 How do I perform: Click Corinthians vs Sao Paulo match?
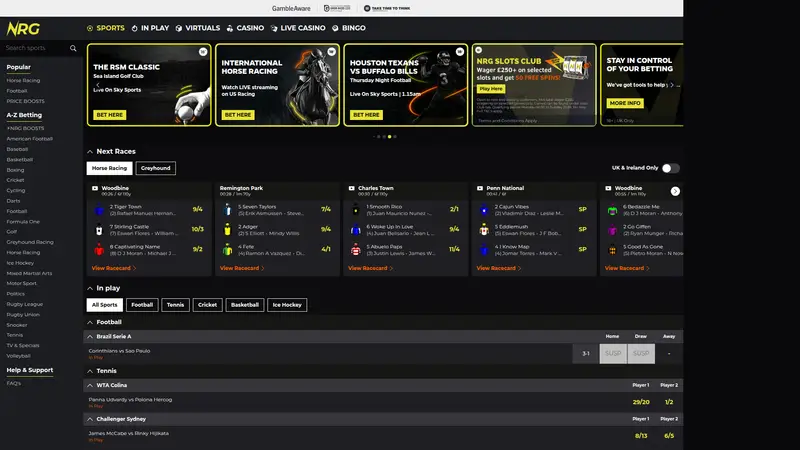coord(119,351)
